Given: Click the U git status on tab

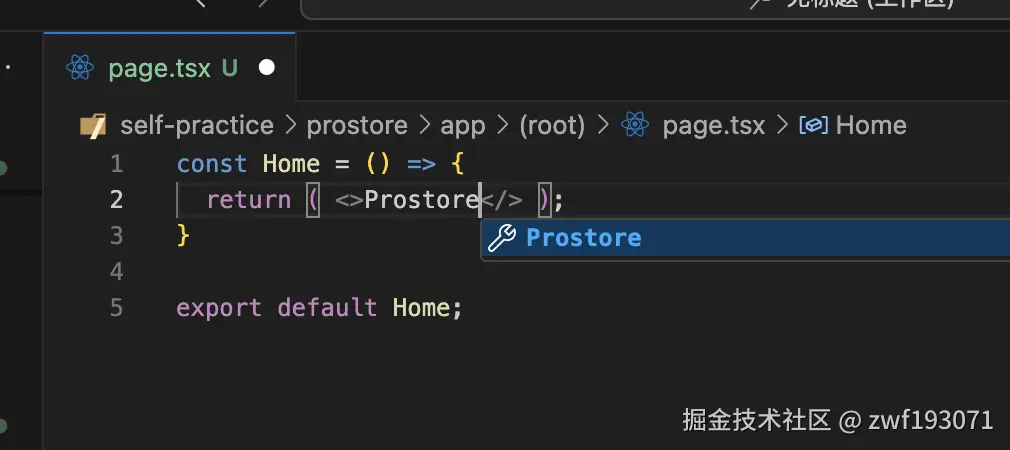Looking at the screenshot, I should (230, 68).
